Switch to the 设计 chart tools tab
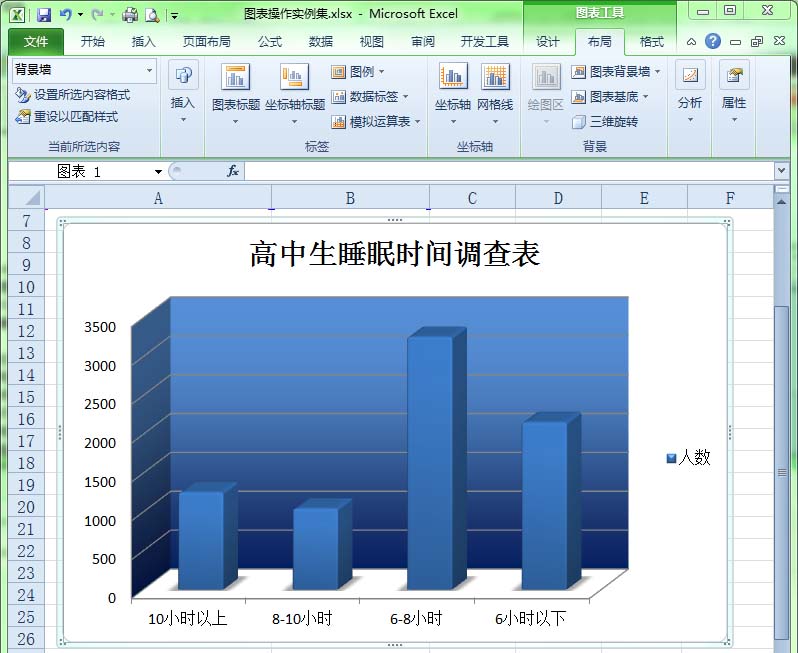The height and width of the screenshot is (653, 798). 548,42
